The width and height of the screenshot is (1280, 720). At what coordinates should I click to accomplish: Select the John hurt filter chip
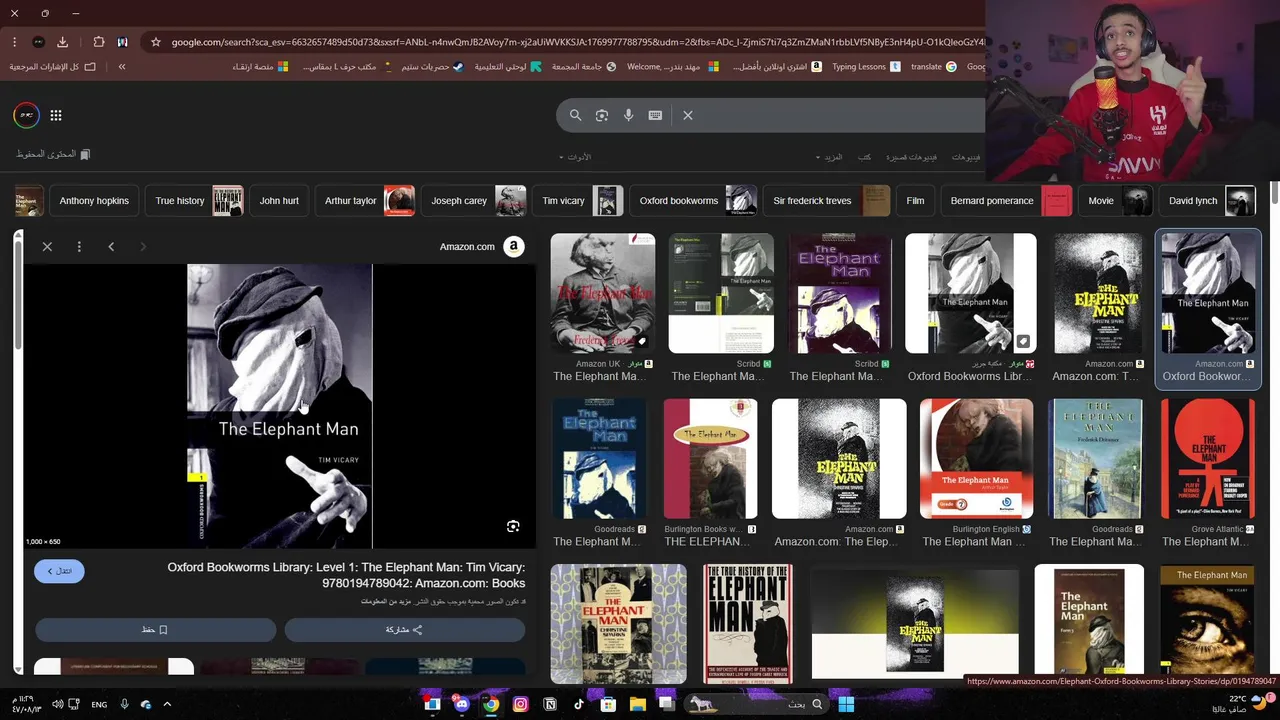(279, 201)
